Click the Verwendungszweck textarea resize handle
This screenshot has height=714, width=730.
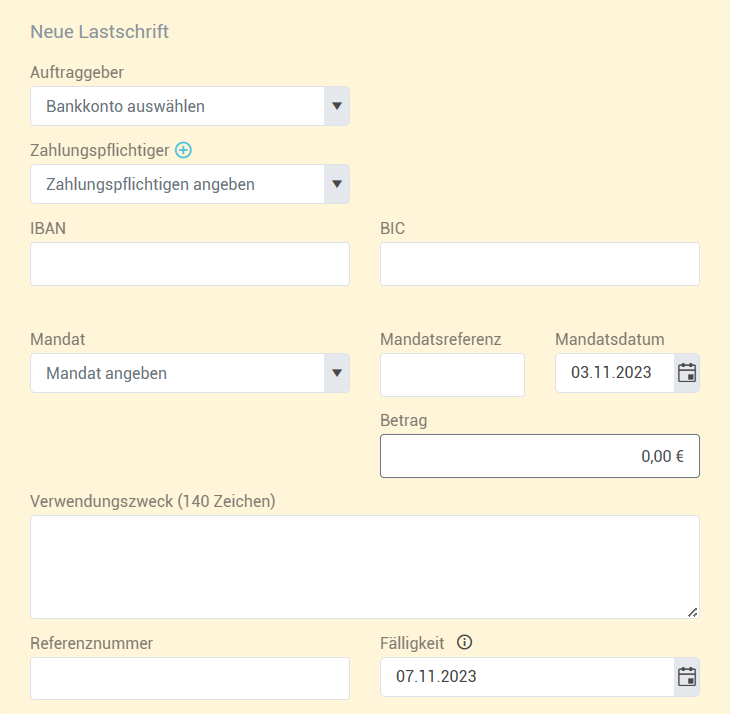point(692,613)
